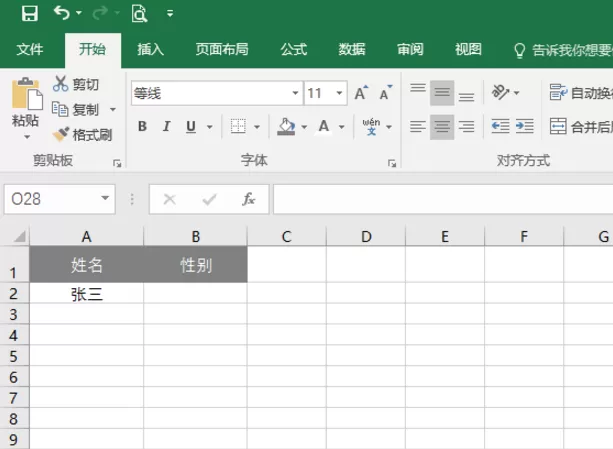Viewport: 613px width, 449px height.
Task: Customize the quick access toolbar
Action: (170, 14)
